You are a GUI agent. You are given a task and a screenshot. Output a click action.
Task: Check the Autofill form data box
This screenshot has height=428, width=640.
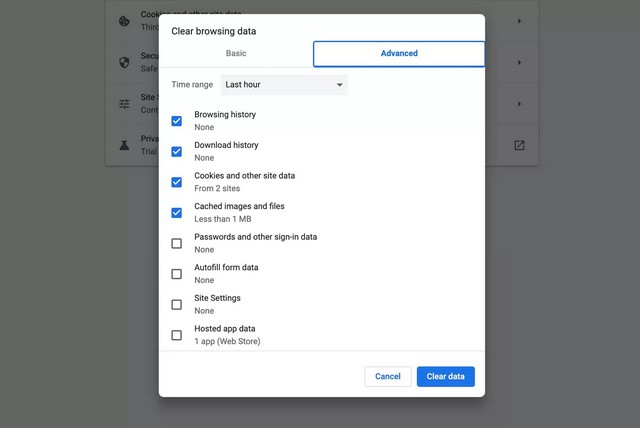point(177,274)
